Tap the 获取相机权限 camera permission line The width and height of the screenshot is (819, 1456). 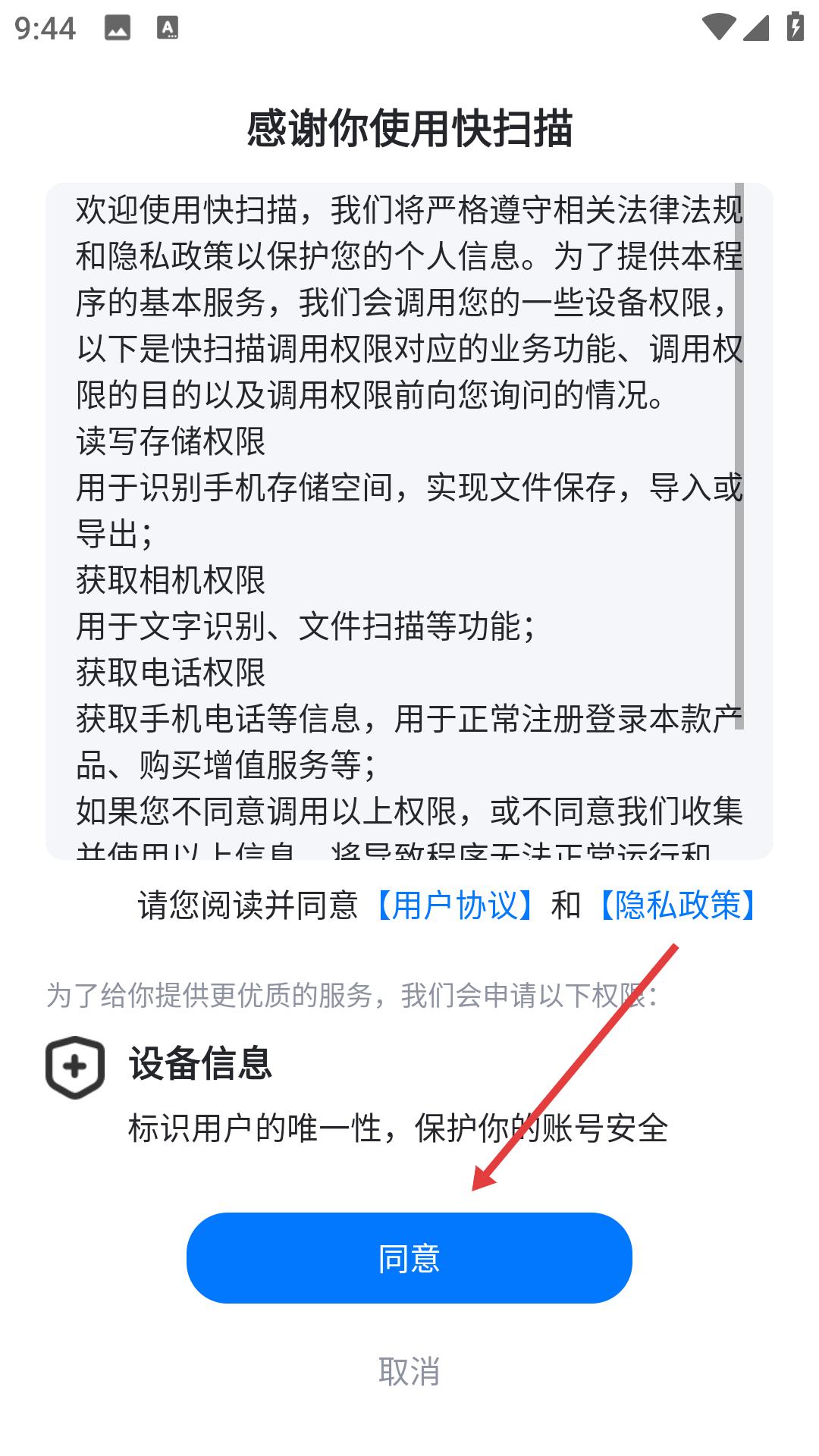171,580
